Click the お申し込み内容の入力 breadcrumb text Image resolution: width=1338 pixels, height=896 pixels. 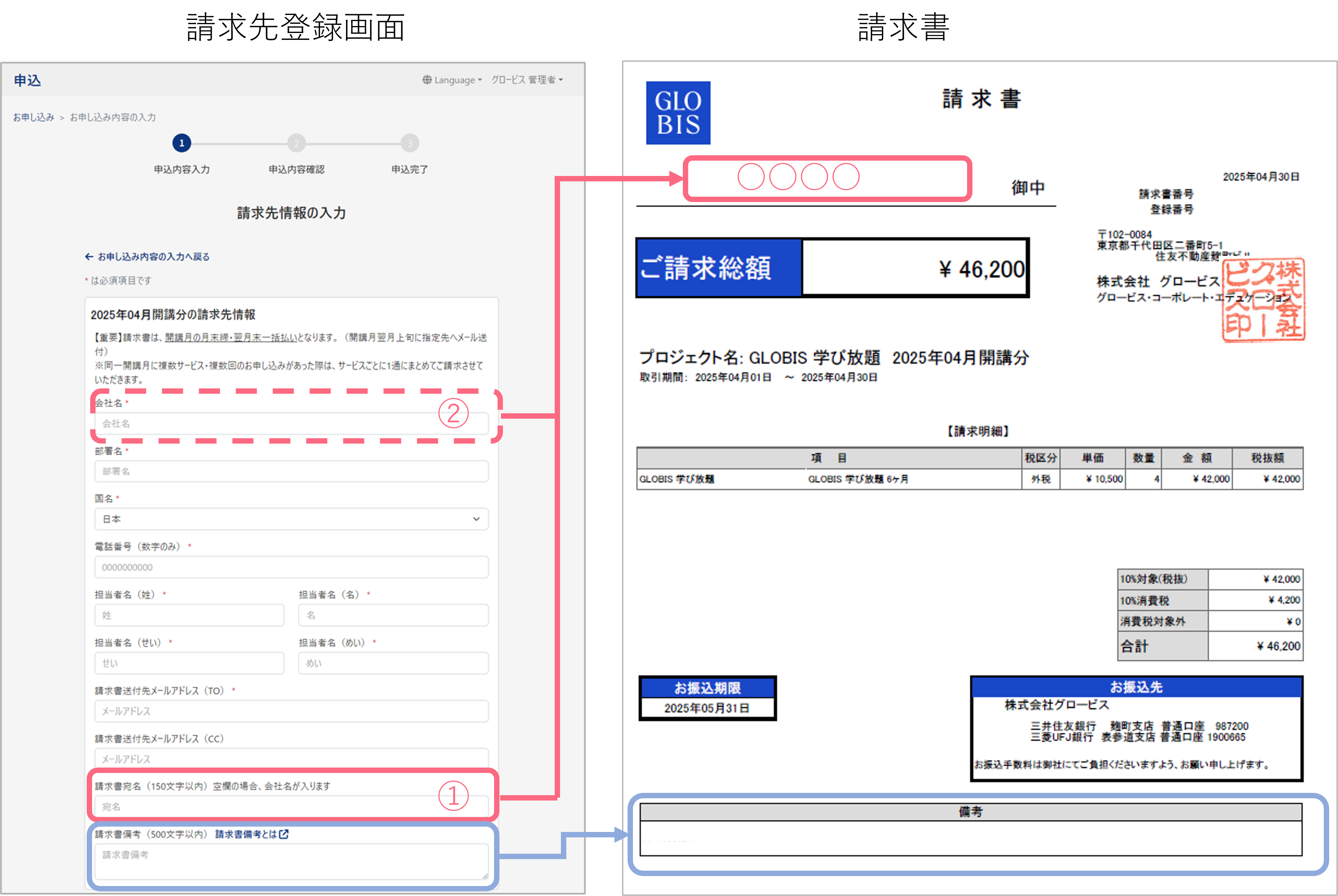(113, 117)
